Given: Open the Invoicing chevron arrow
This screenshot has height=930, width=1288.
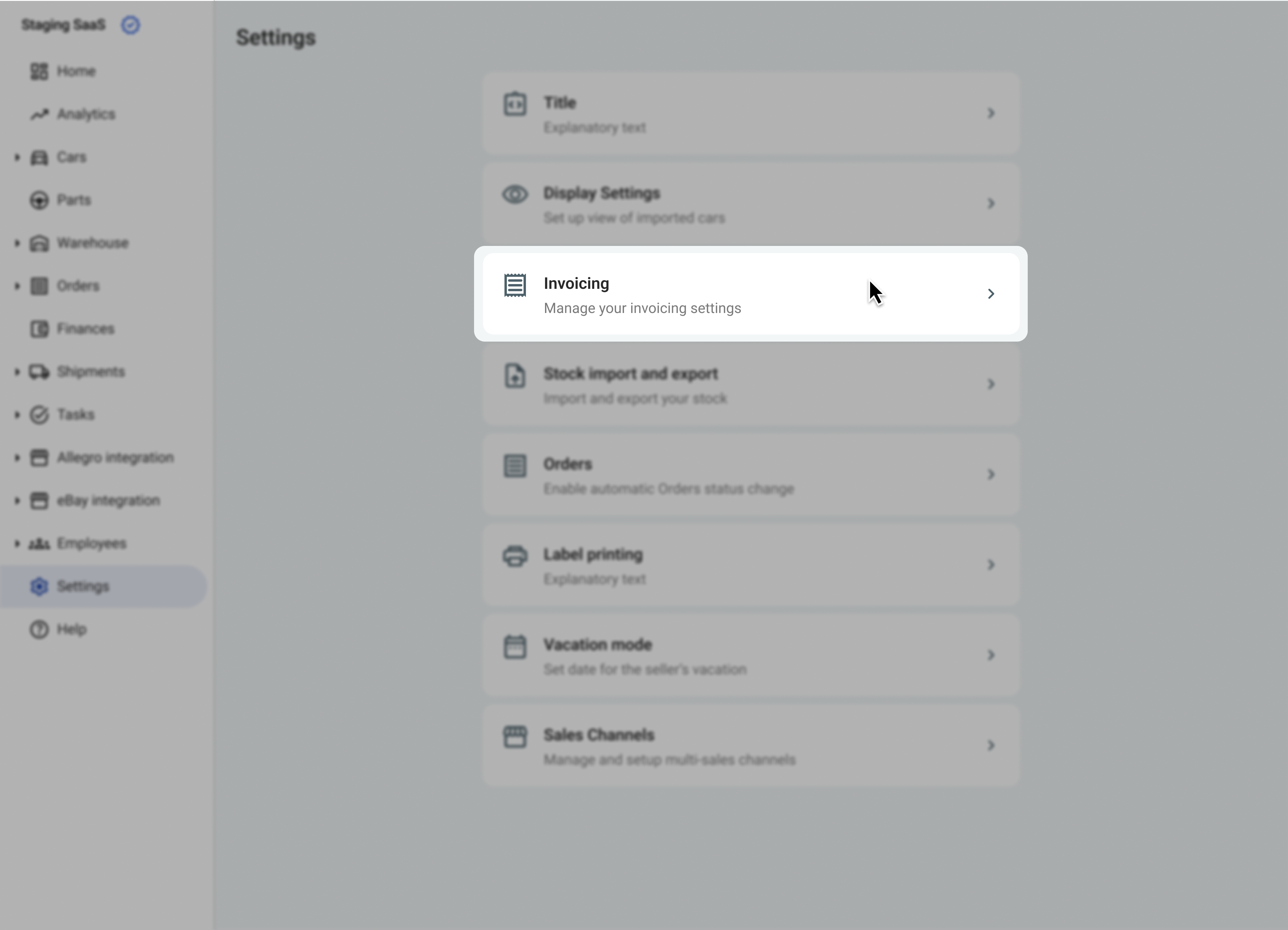Looking at the screenshot, I should point(991,294).
